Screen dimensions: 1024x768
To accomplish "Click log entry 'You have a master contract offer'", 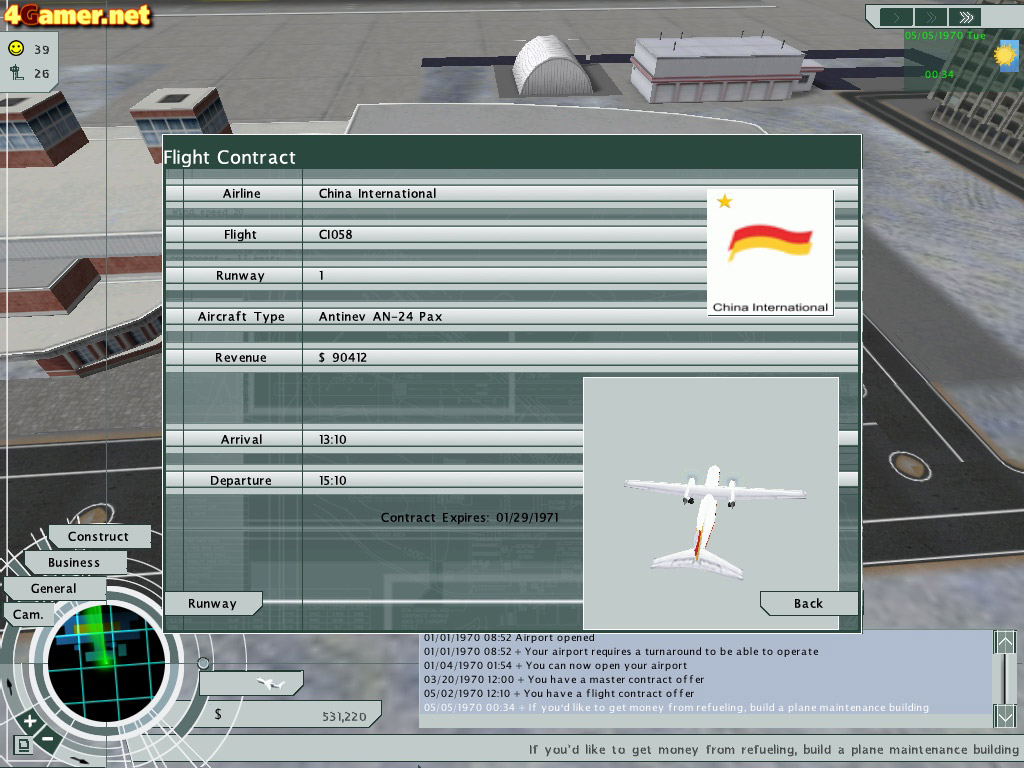I will [x=564, y=679].
